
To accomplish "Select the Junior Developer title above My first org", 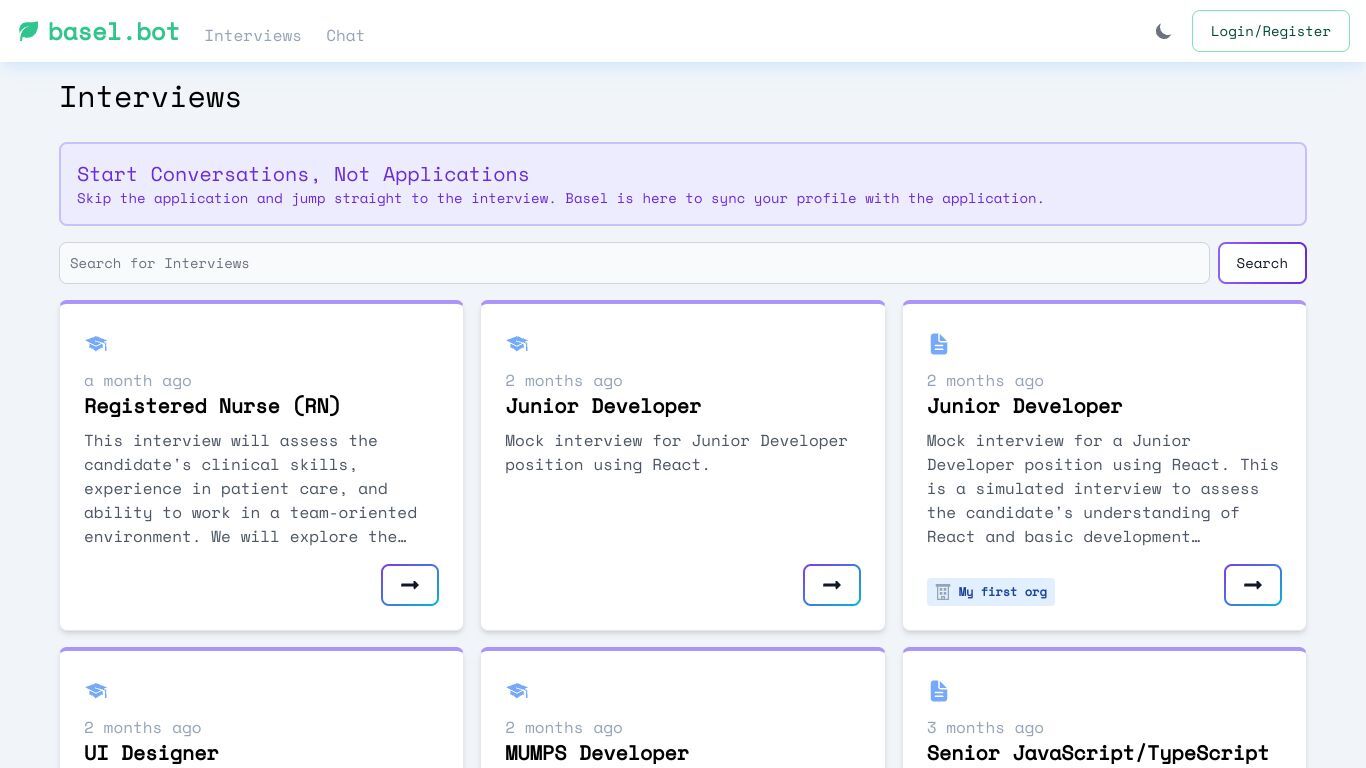I will (1025, 406).
